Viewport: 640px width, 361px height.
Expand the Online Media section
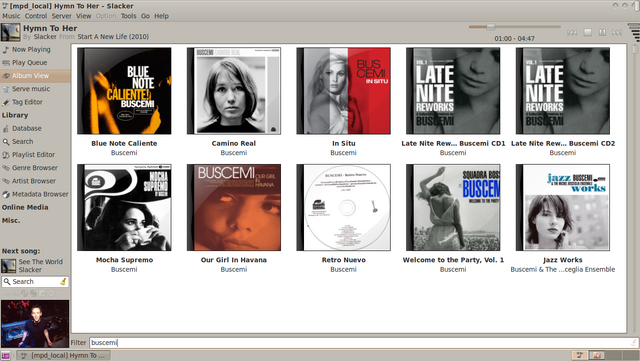25,207
